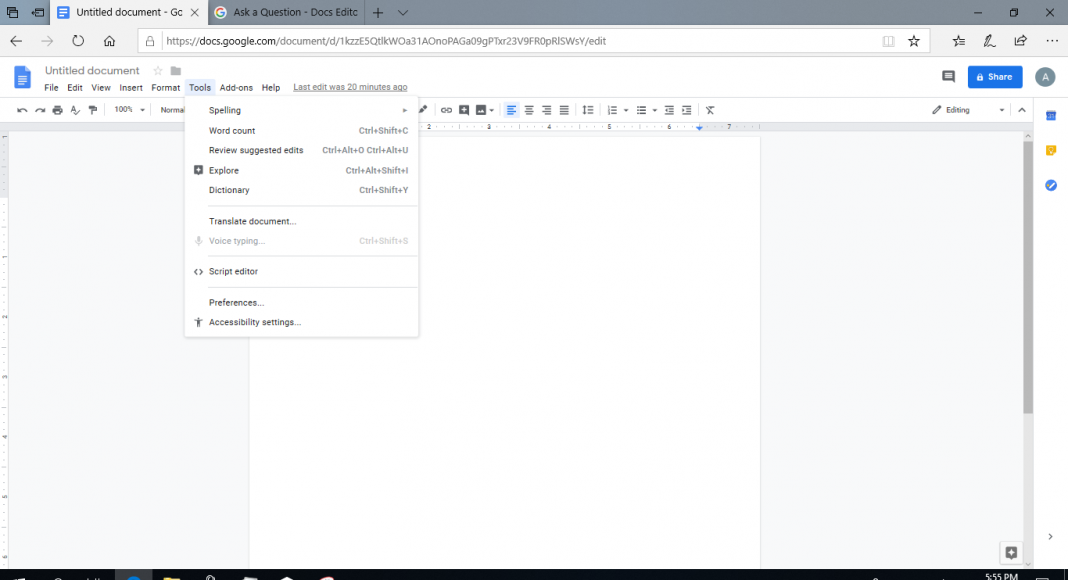Open the Normal text style dropdown
Screen dimensions: 1068x580
(172, 110)
